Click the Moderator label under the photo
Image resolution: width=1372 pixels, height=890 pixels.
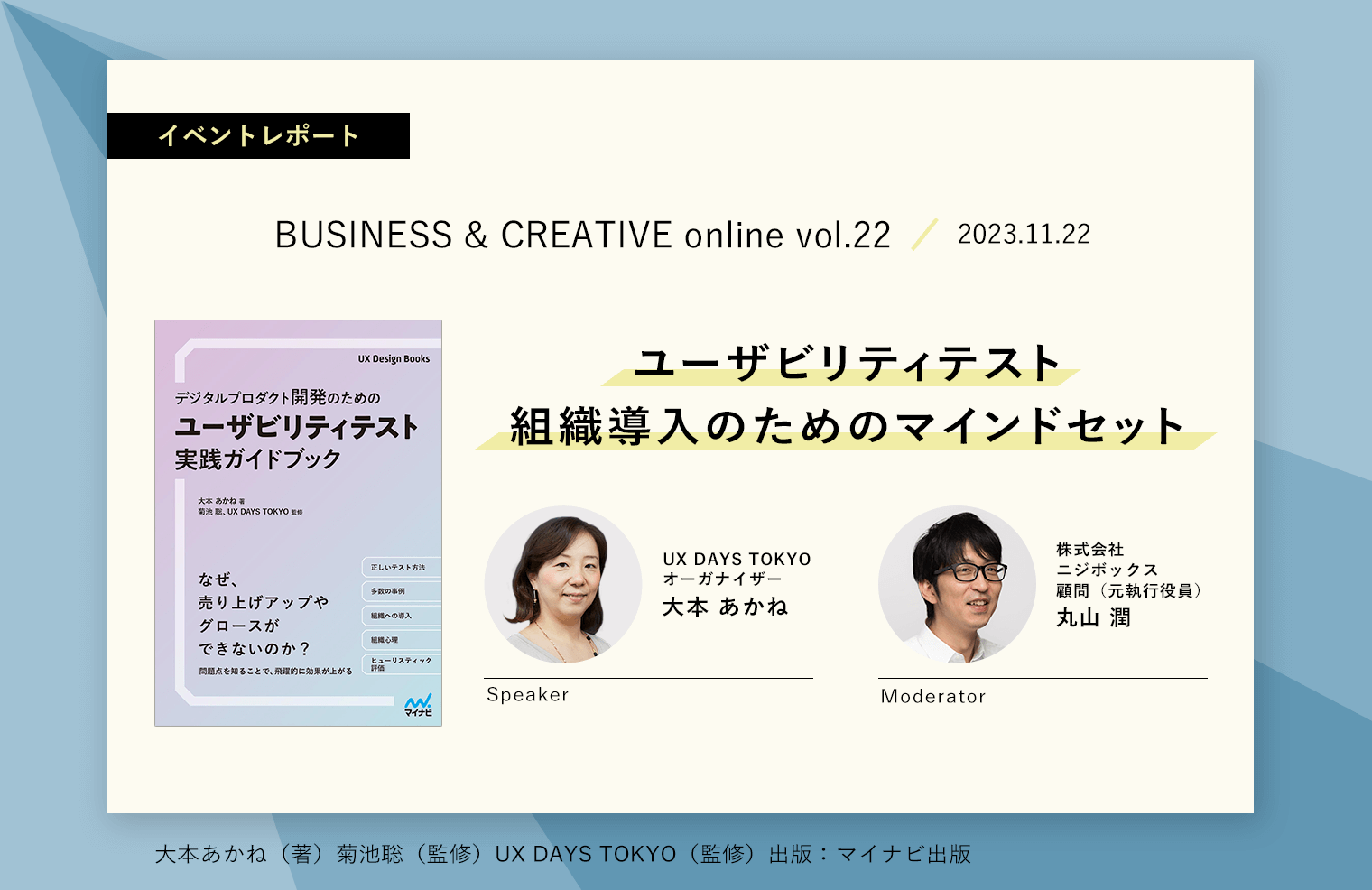click(933, 697)
